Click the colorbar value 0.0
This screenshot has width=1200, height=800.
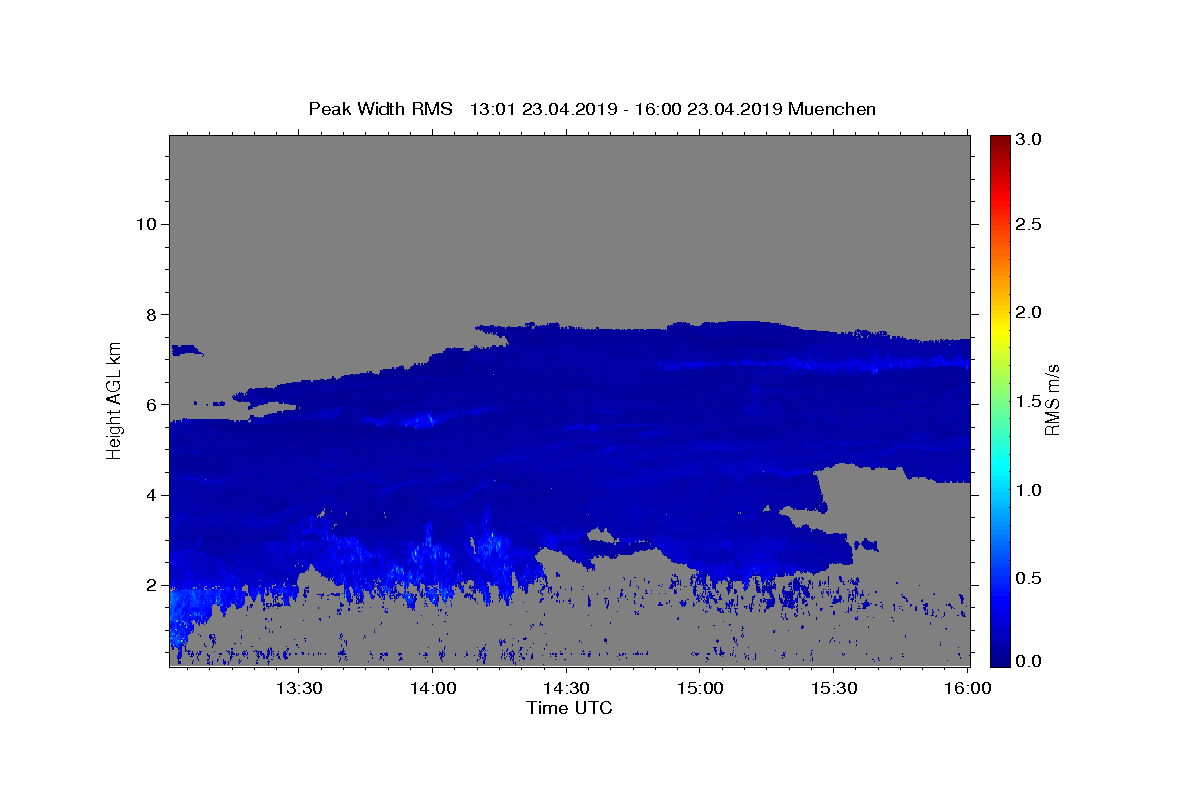click(x=1030, y=661)
